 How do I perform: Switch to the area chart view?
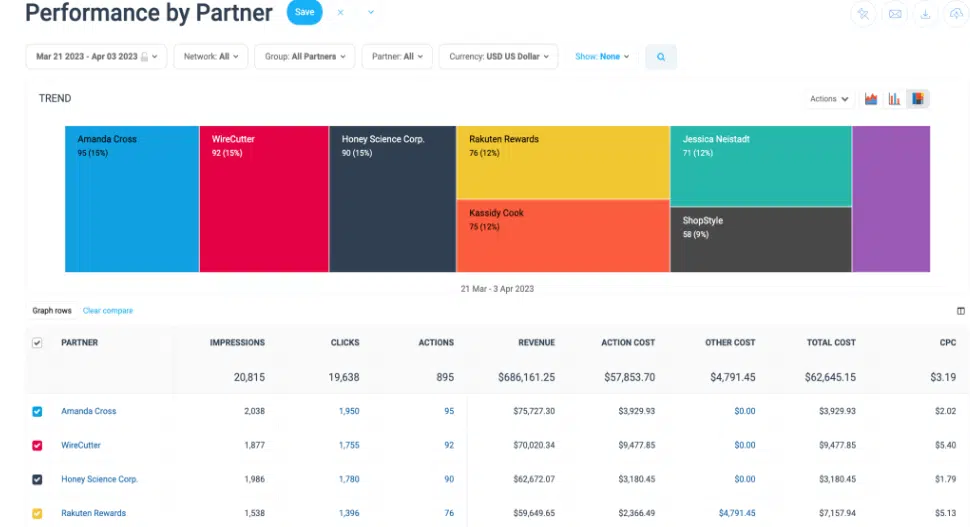[871, 99]
